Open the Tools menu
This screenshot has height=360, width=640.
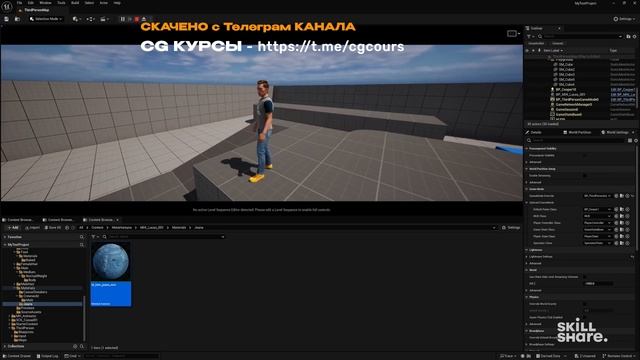click(x=61, y=3)
